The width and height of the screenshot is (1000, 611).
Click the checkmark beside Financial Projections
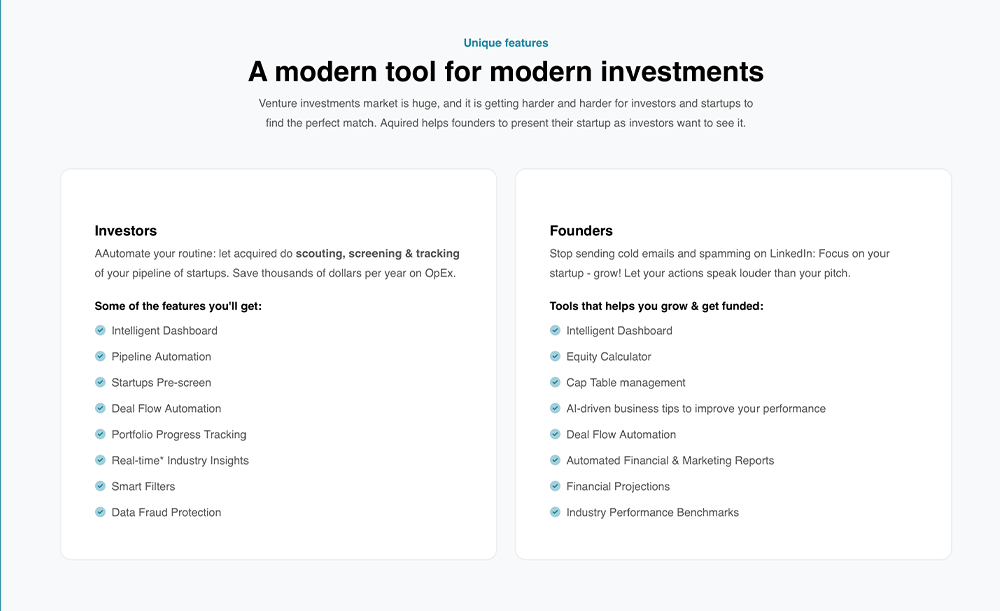(555, 486)
